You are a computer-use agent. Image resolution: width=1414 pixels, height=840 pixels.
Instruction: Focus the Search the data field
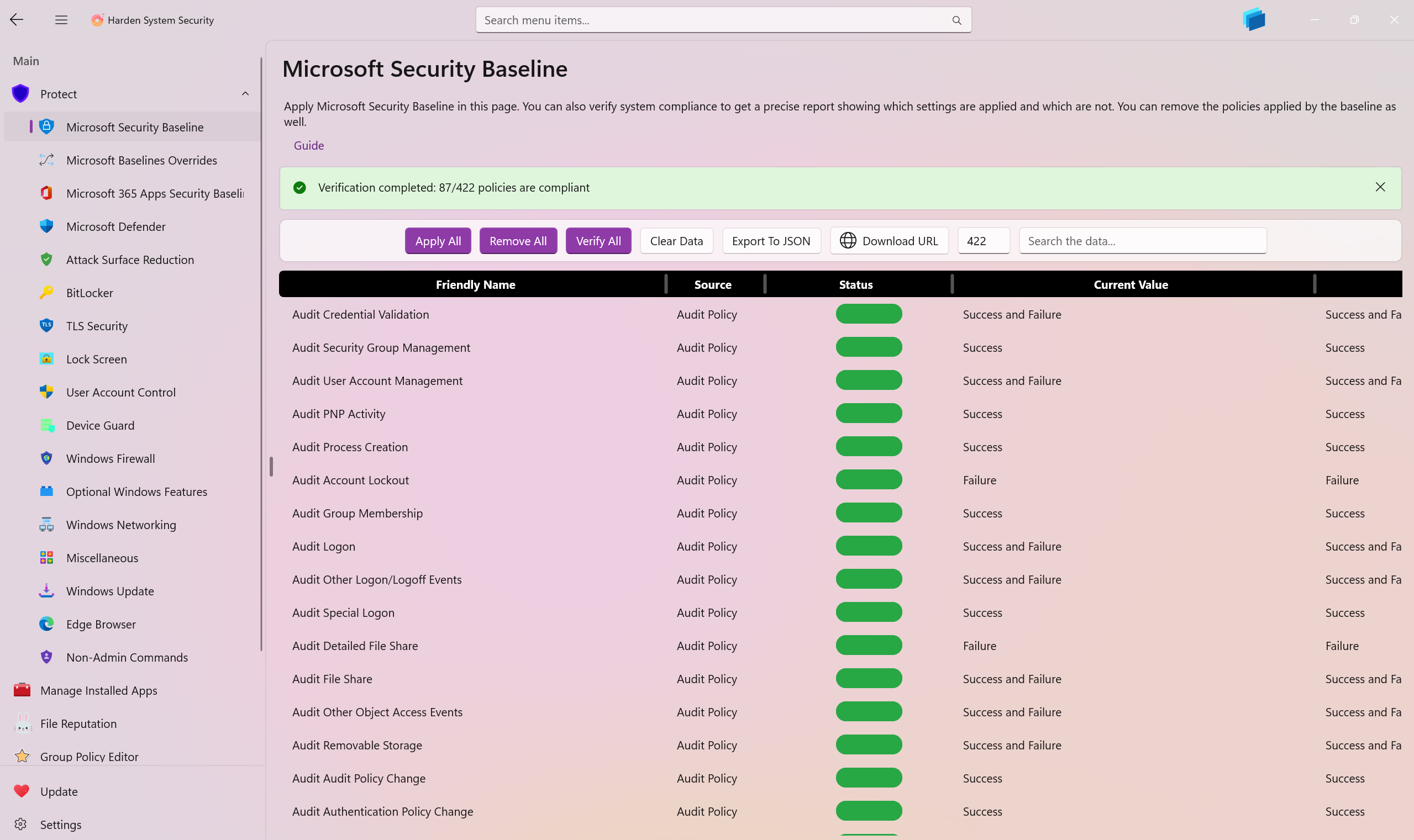(1142, 241)
